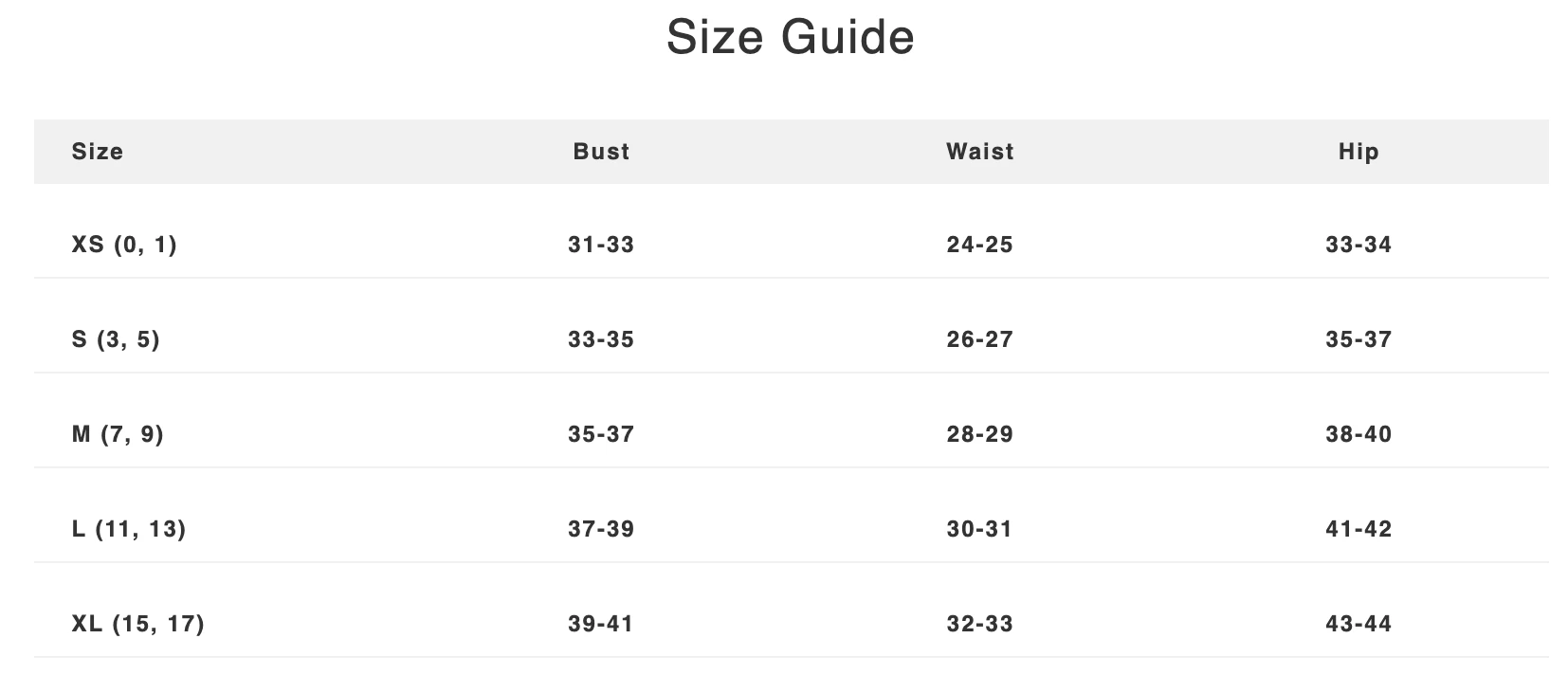This screenshot has width=1568, height=675.
Task: Click the XL hip value 43-44
Action: [1358, 624]
